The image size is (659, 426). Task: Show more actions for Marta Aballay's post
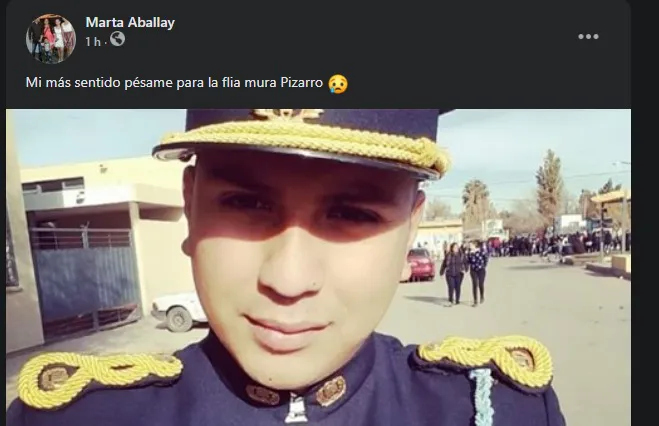(588, 37)
